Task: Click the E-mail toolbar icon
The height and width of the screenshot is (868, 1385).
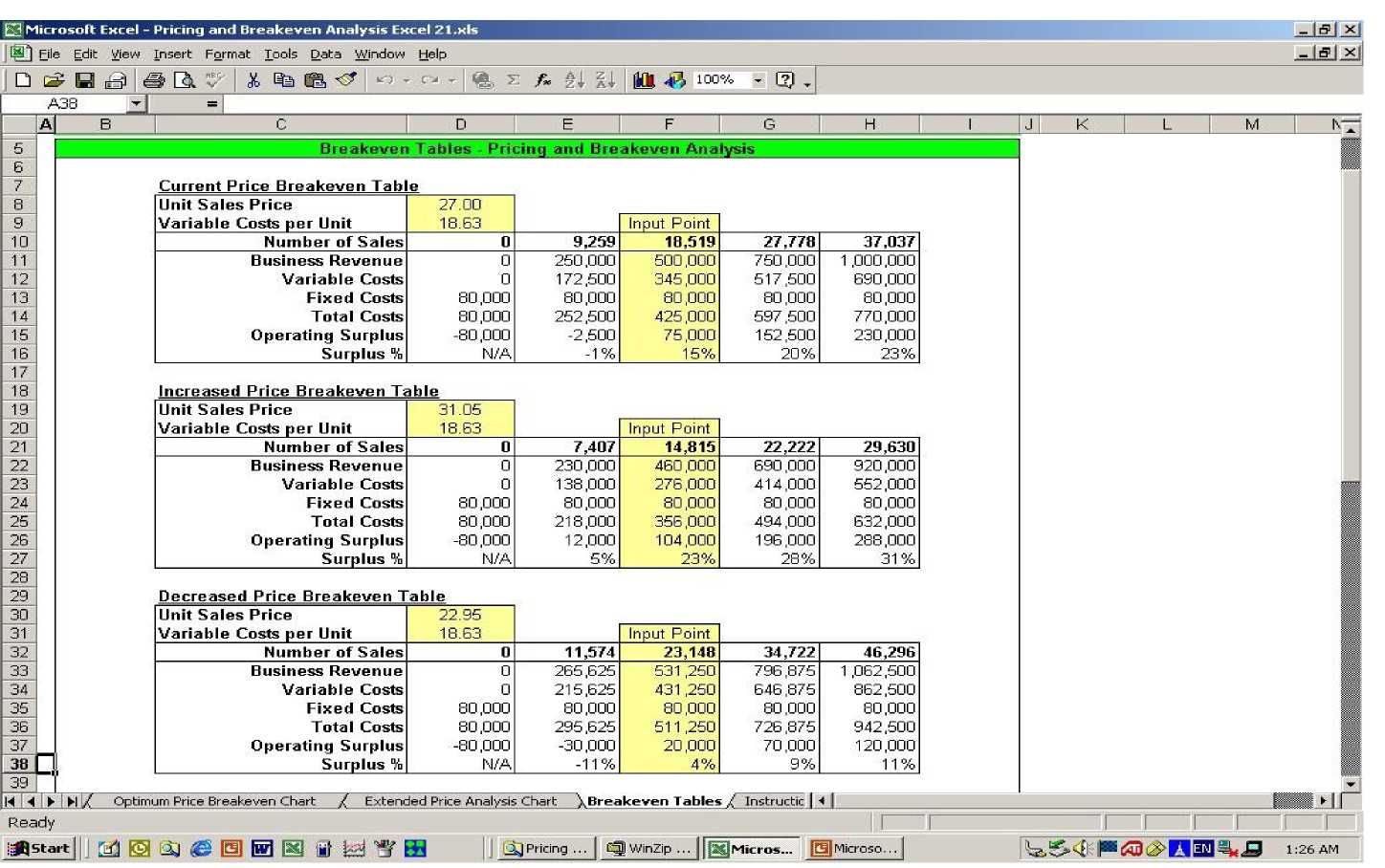Action: click(x=116, y=80)
